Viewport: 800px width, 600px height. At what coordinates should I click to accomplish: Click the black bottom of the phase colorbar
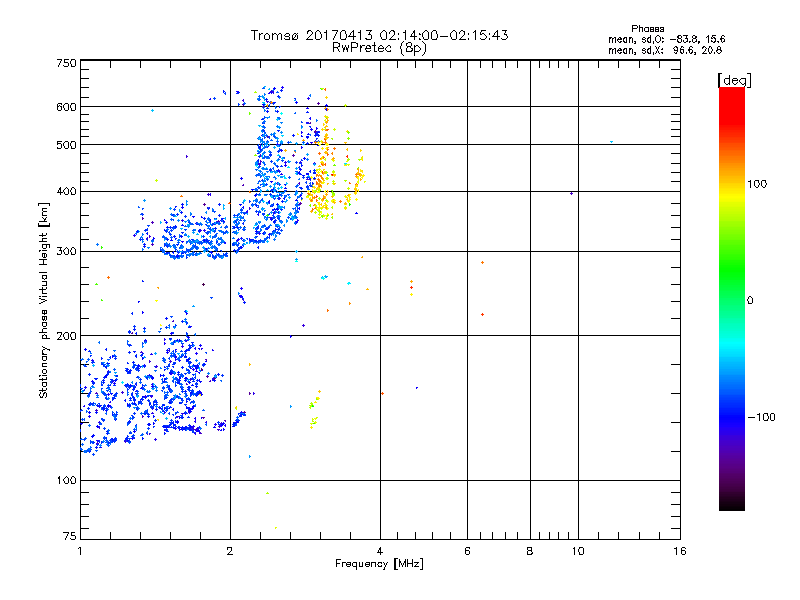pyautogui.click(x=732, y=503)
